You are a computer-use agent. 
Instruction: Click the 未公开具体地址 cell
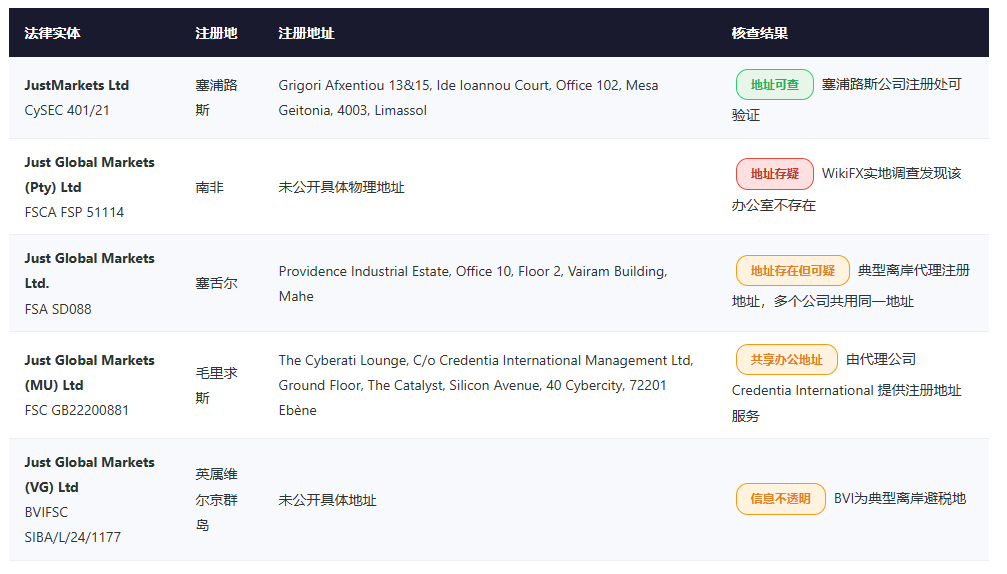click(x=327, y=500)
